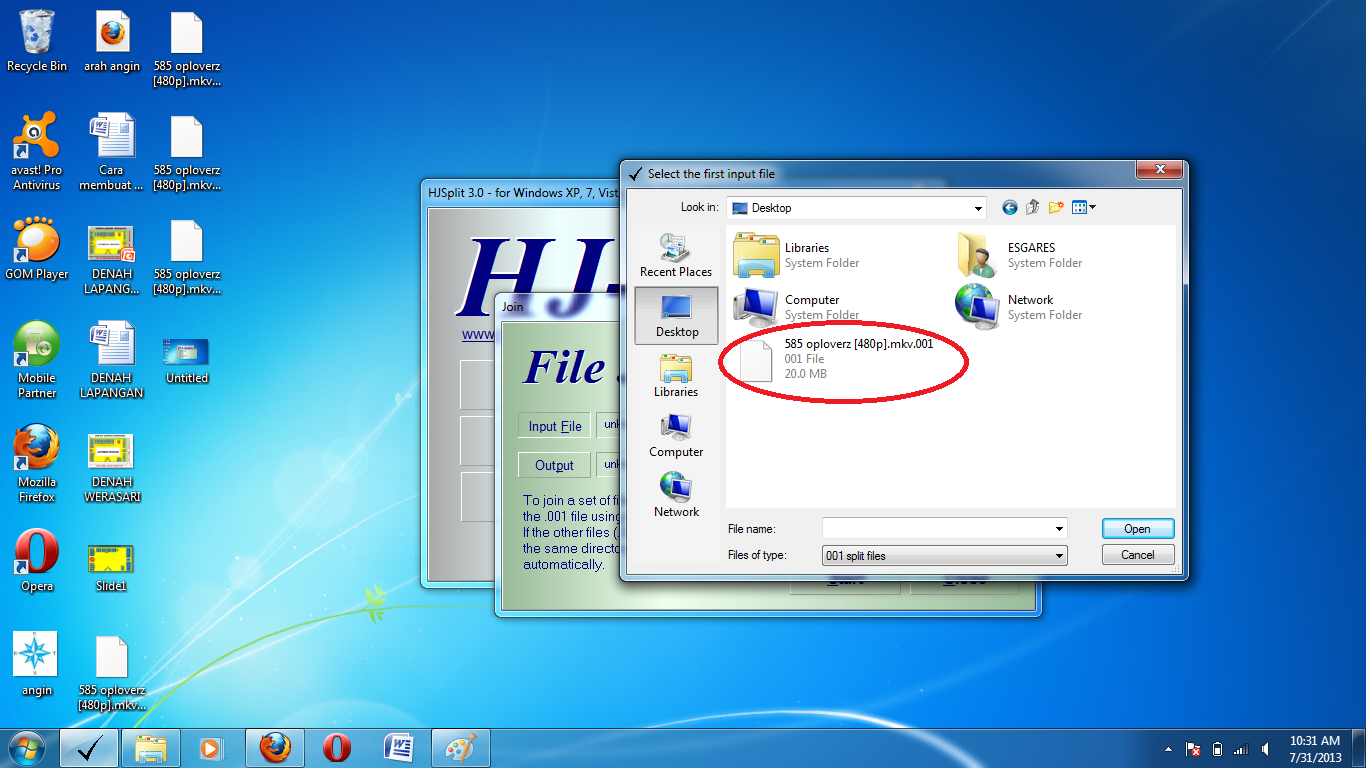The width and height of the screenshot is (1366, 768).
Task: Click the Cancel button in file dialog
Action: coord(1138,555)
